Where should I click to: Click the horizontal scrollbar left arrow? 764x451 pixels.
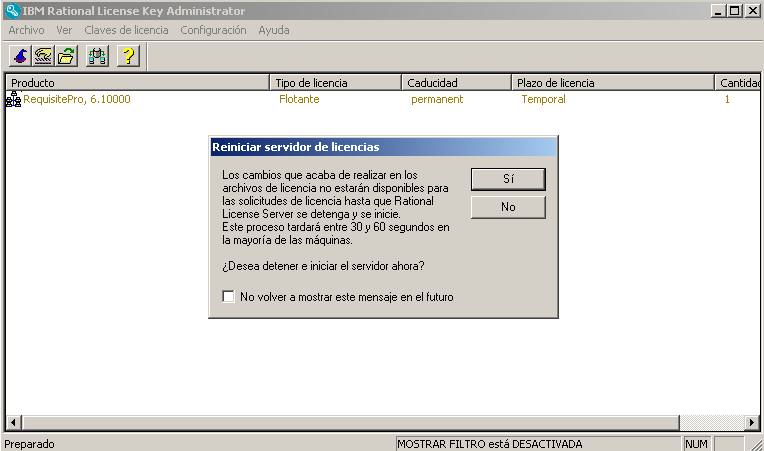pyautogui.click(x=14, y=422)
